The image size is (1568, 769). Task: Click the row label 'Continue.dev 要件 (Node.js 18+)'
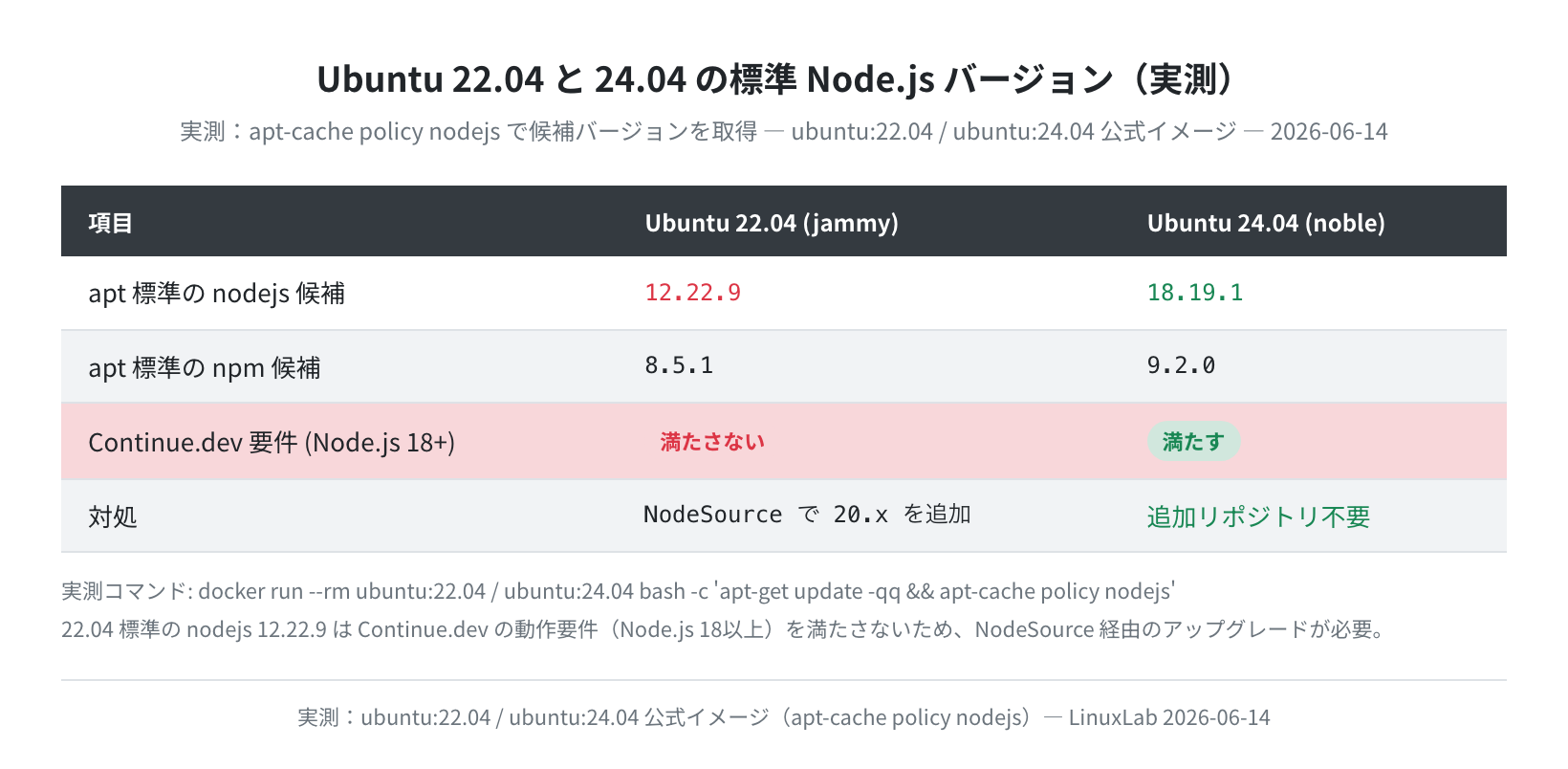tap(272, 442)
